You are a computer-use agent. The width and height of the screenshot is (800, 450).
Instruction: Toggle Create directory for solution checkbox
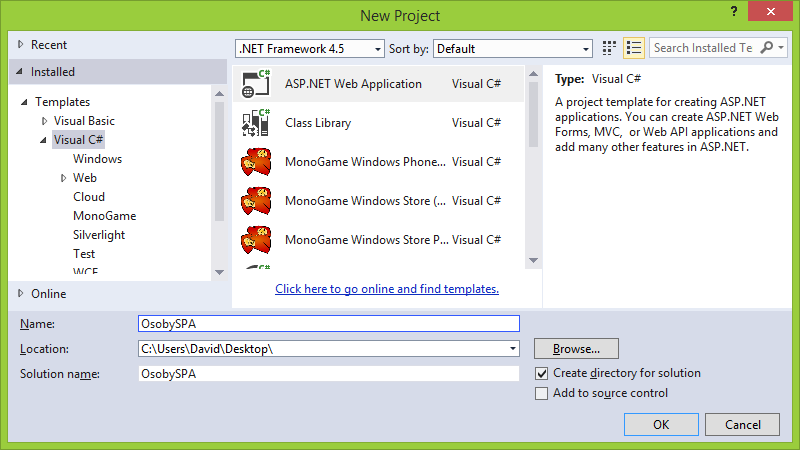pyautogui.click(x=541, y=373)
